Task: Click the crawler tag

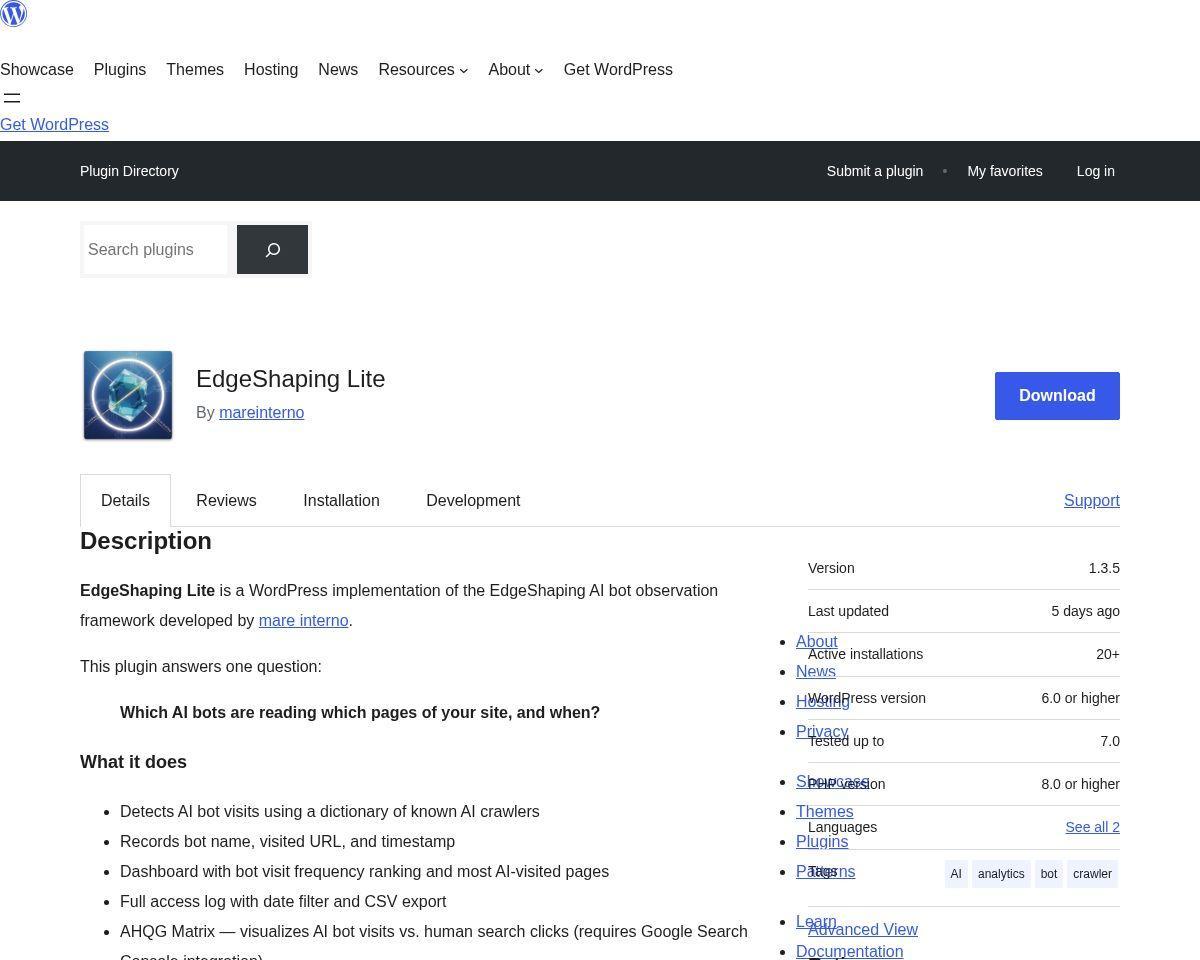Action: [x=1092, y=874]
